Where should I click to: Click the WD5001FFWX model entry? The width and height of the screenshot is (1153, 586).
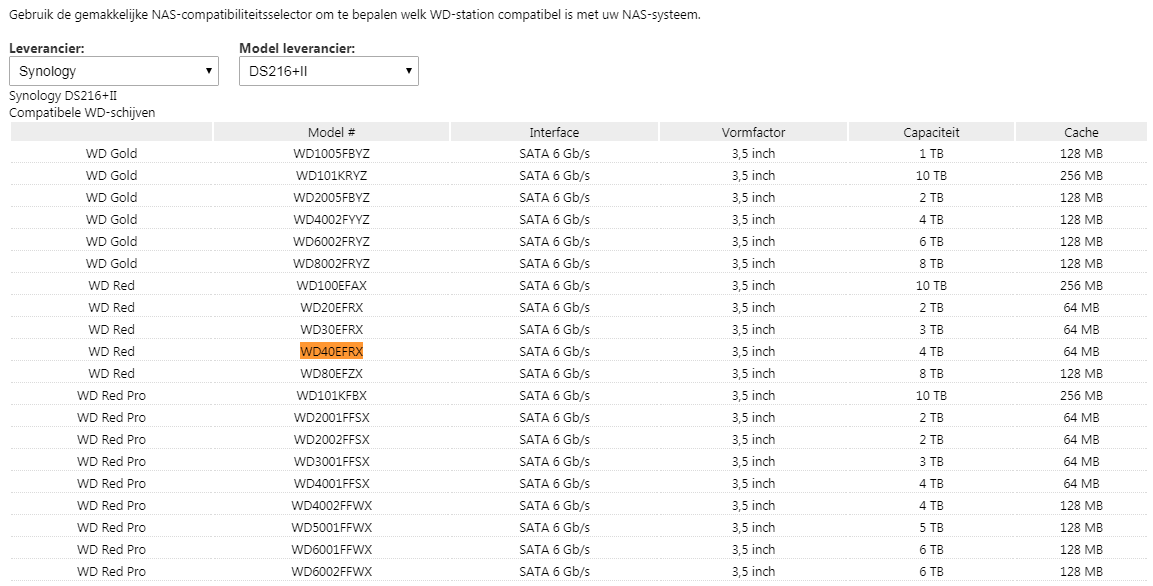click(331, 527)
